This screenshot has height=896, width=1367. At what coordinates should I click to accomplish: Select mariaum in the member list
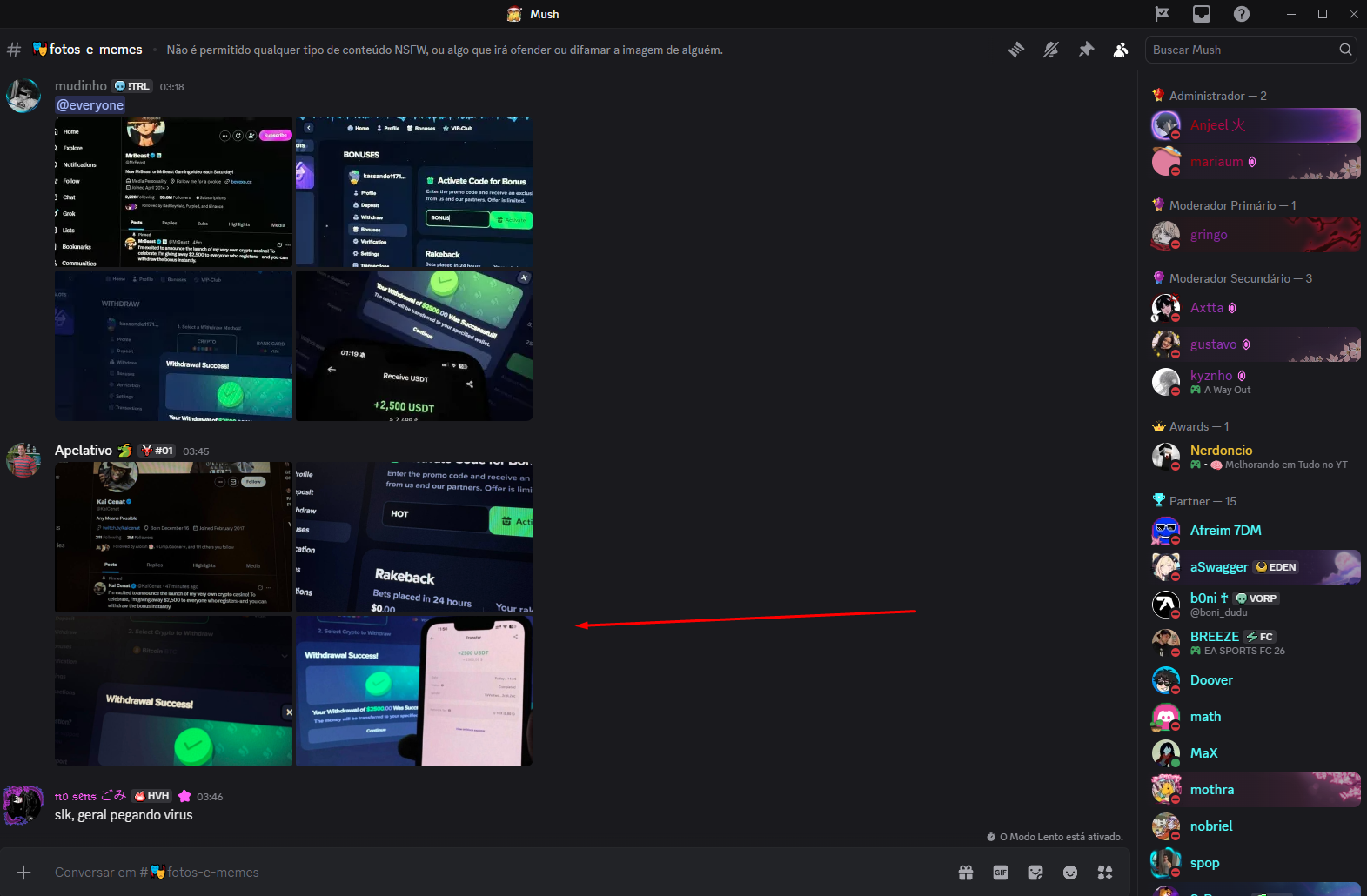point(1256,162)
